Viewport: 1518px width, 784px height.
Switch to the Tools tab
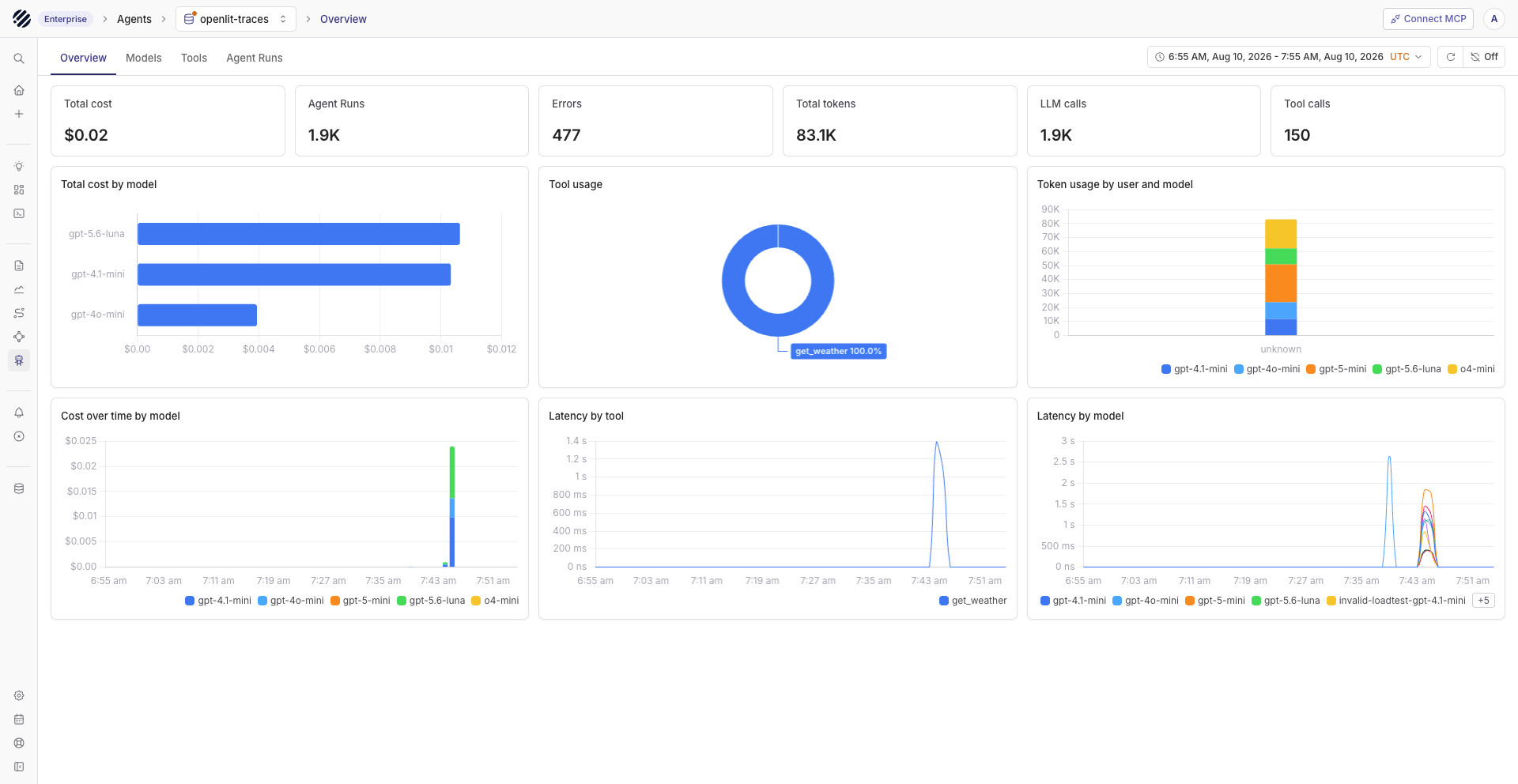point(194,58)
